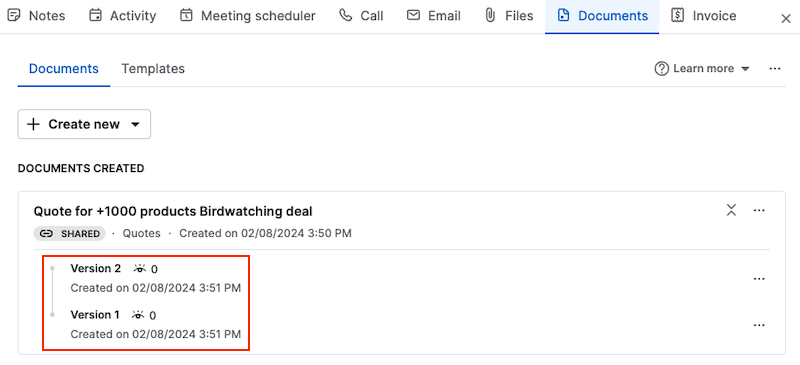This screenshot has width=800, height=365.
Task: Click the Learn more question mark icon
Action: coord(662,68)
